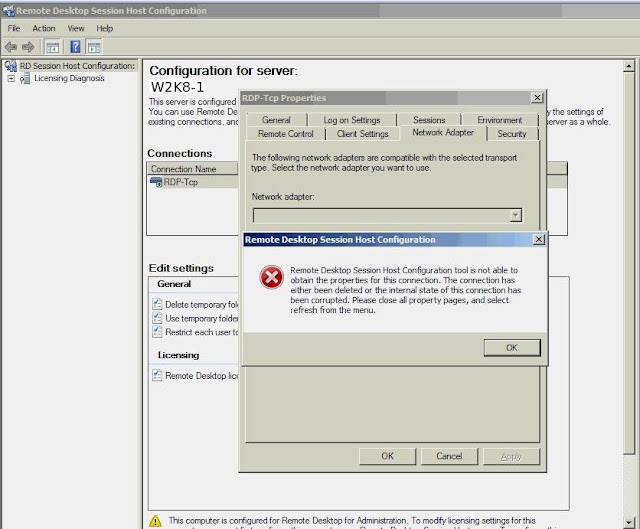Open the Help menu
Image resolution: width=640 pixels, height=529 pixels.
(104, 28)
